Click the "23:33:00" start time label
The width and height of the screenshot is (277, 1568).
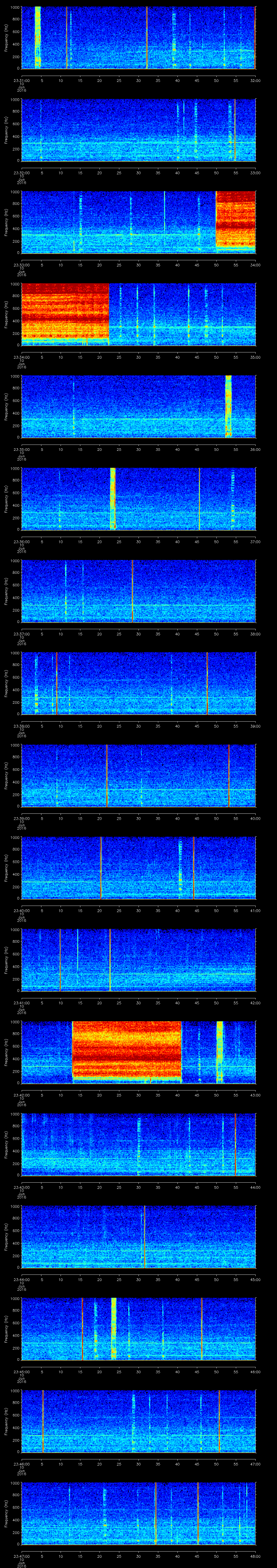[21, 265]
